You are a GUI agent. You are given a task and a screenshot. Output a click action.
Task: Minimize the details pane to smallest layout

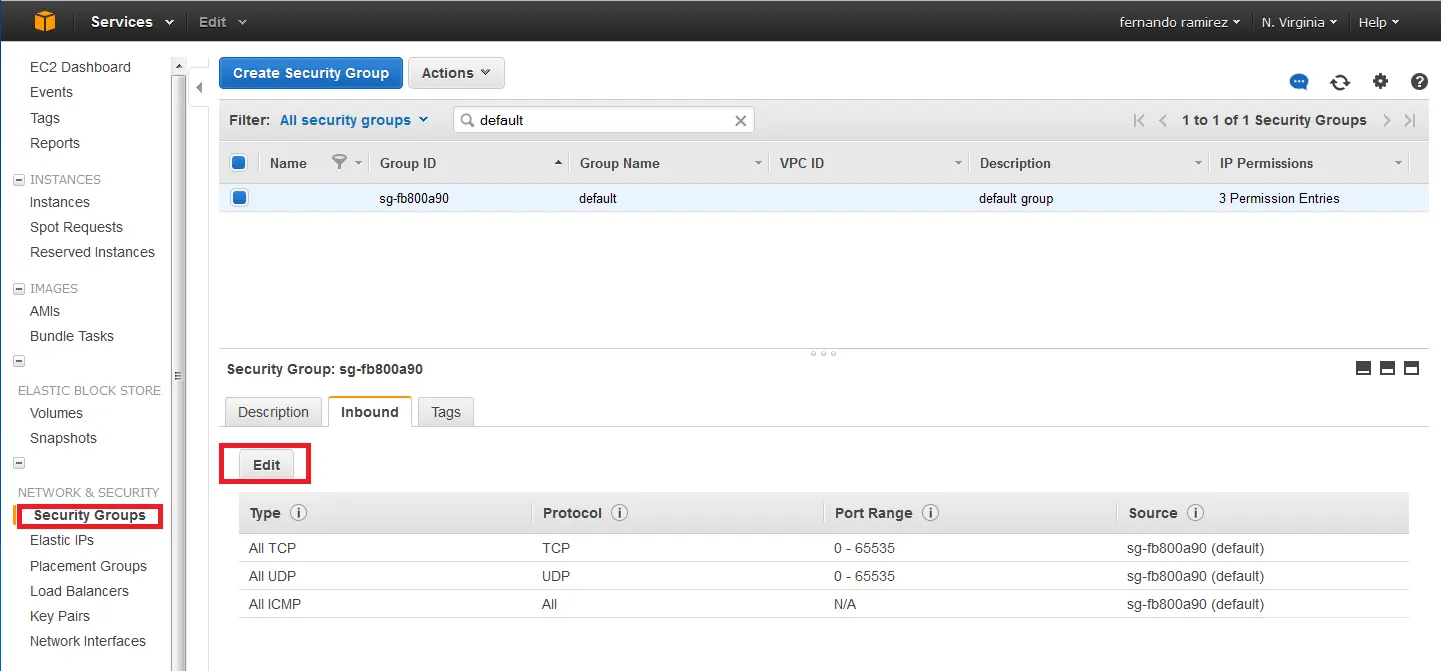[x=1363, y=368]
